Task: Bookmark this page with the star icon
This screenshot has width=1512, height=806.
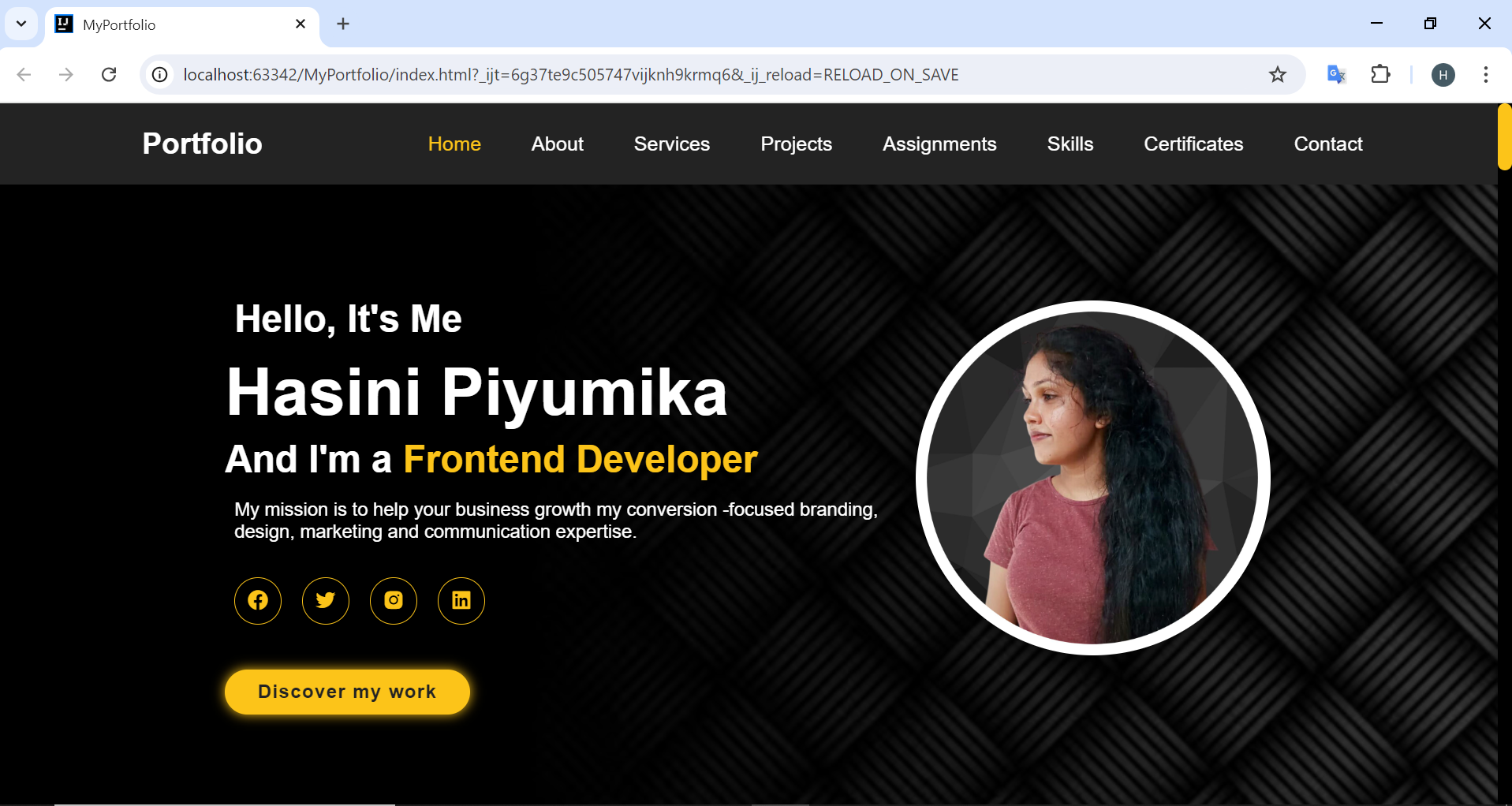Action: click(1277, 75)
